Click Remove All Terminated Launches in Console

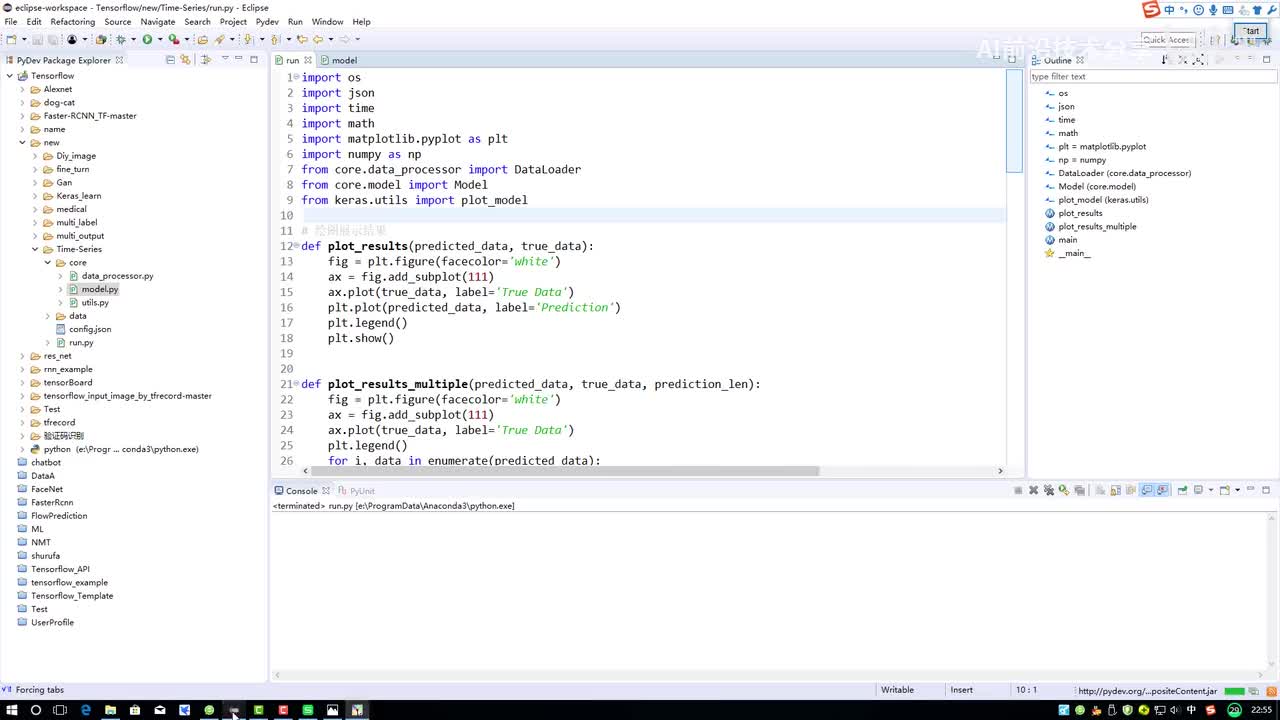(1049, 490)
